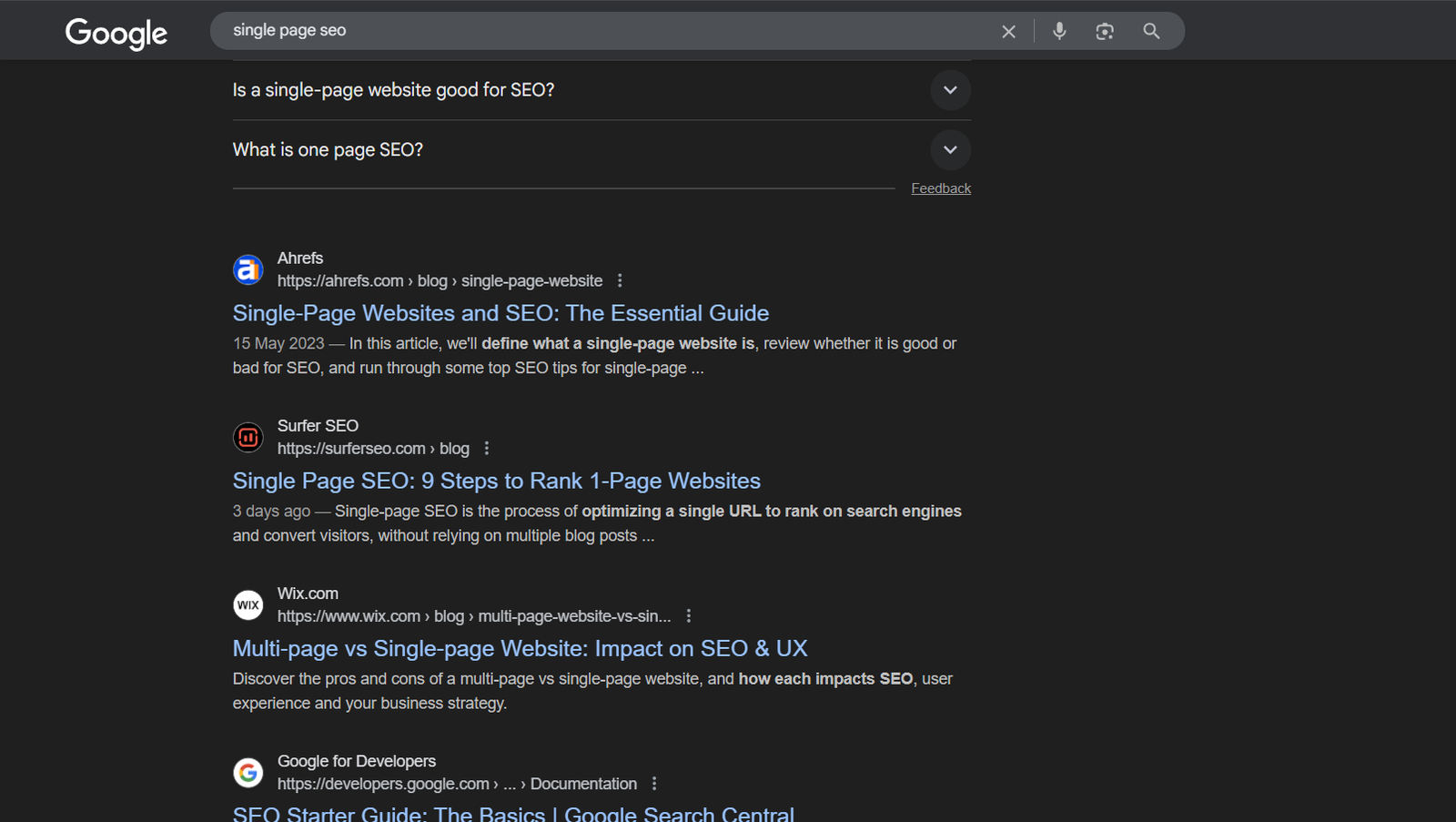Viewport: 1456px width, 822px height.
Task: Click the www.wix.com blog URL breadcrumb
Action: (x=474, y=615)
